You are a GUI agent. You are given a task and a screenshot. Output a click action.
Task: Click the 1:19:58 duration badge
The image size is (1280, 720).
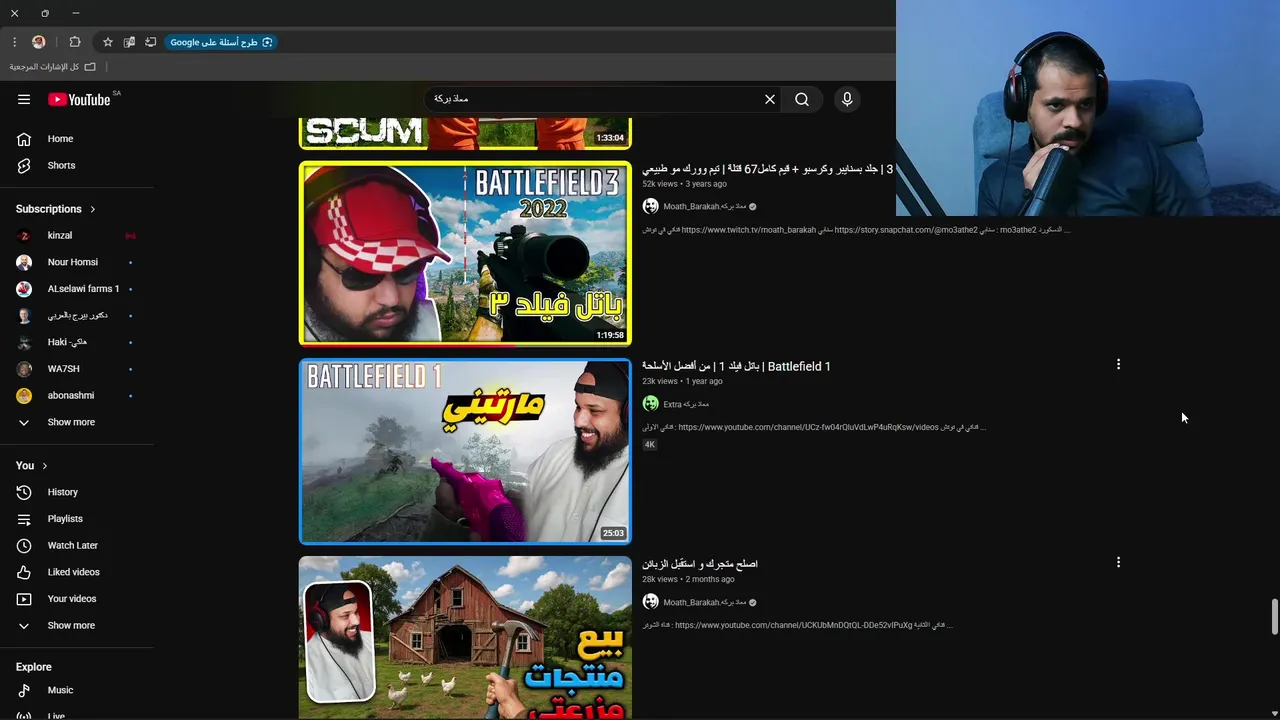point(610,335)
